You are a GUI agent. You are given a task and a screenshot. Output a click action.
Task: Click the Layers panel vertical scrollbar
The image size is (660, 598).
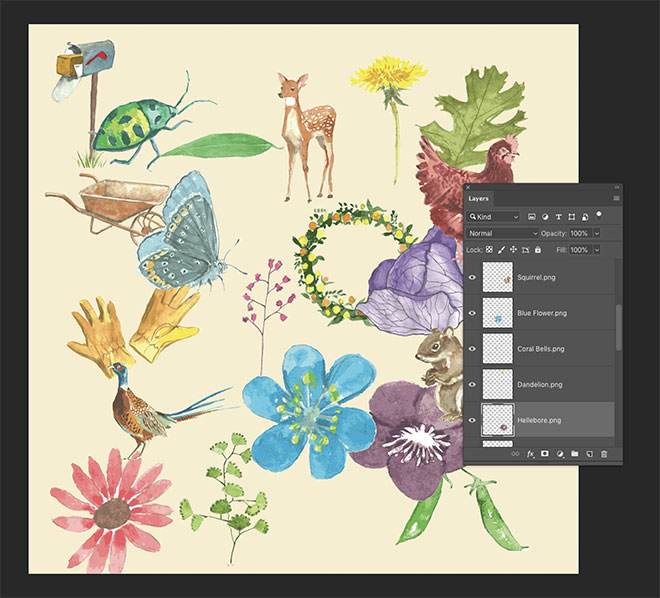618,328
